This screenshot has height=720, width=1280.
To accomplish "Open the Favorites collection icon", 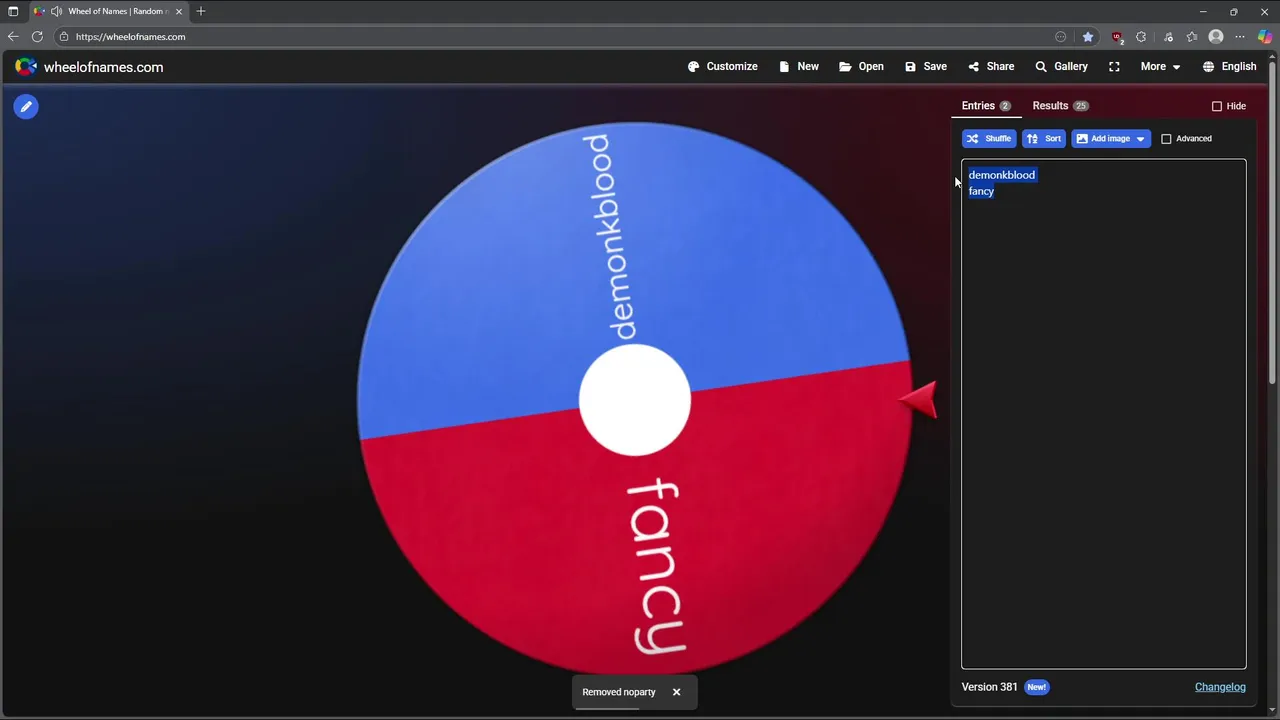I will coord(1192,37).
